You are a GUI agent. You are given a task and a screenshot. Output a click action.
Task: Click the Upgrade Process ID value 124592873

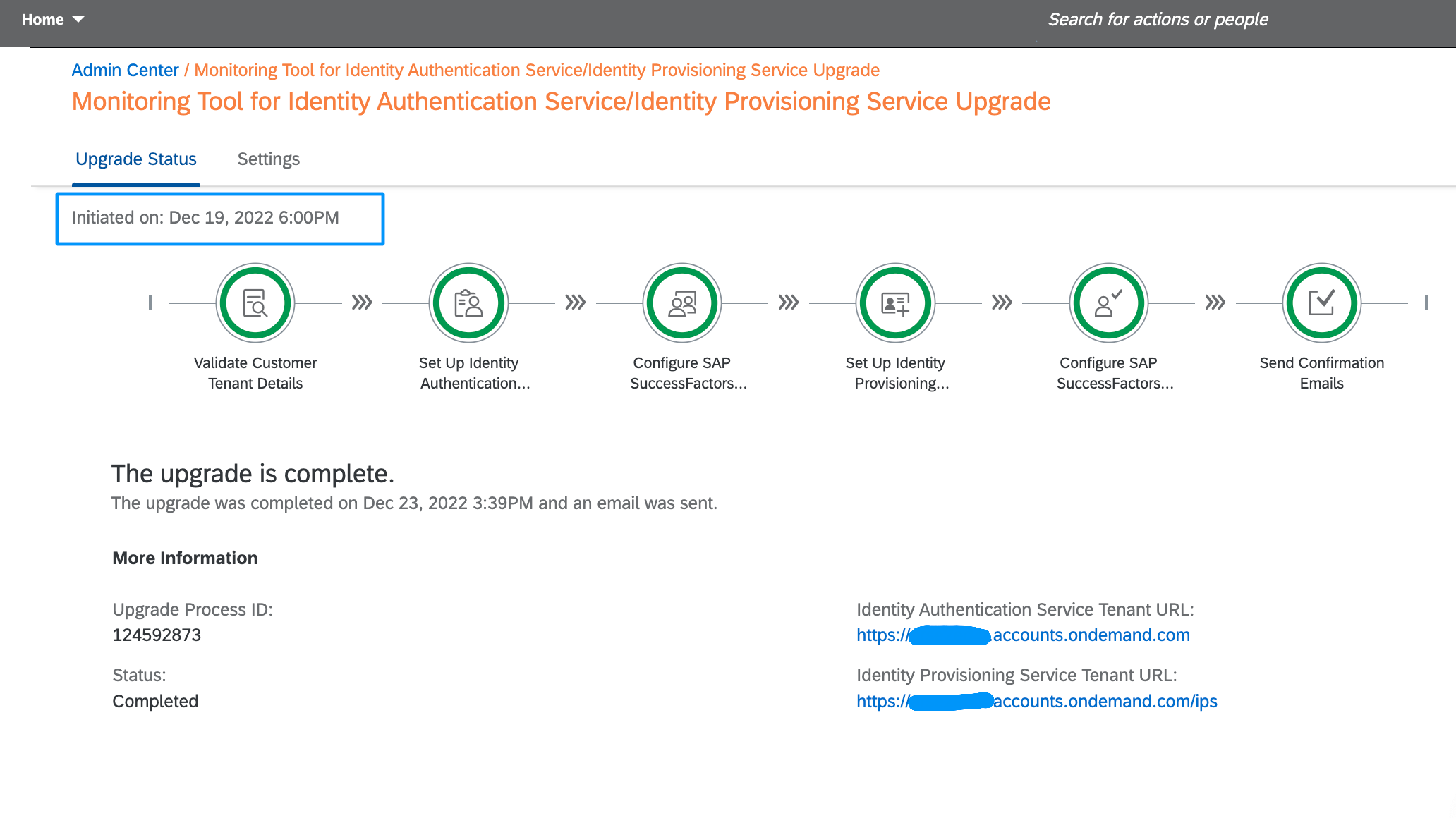(157, 635)
